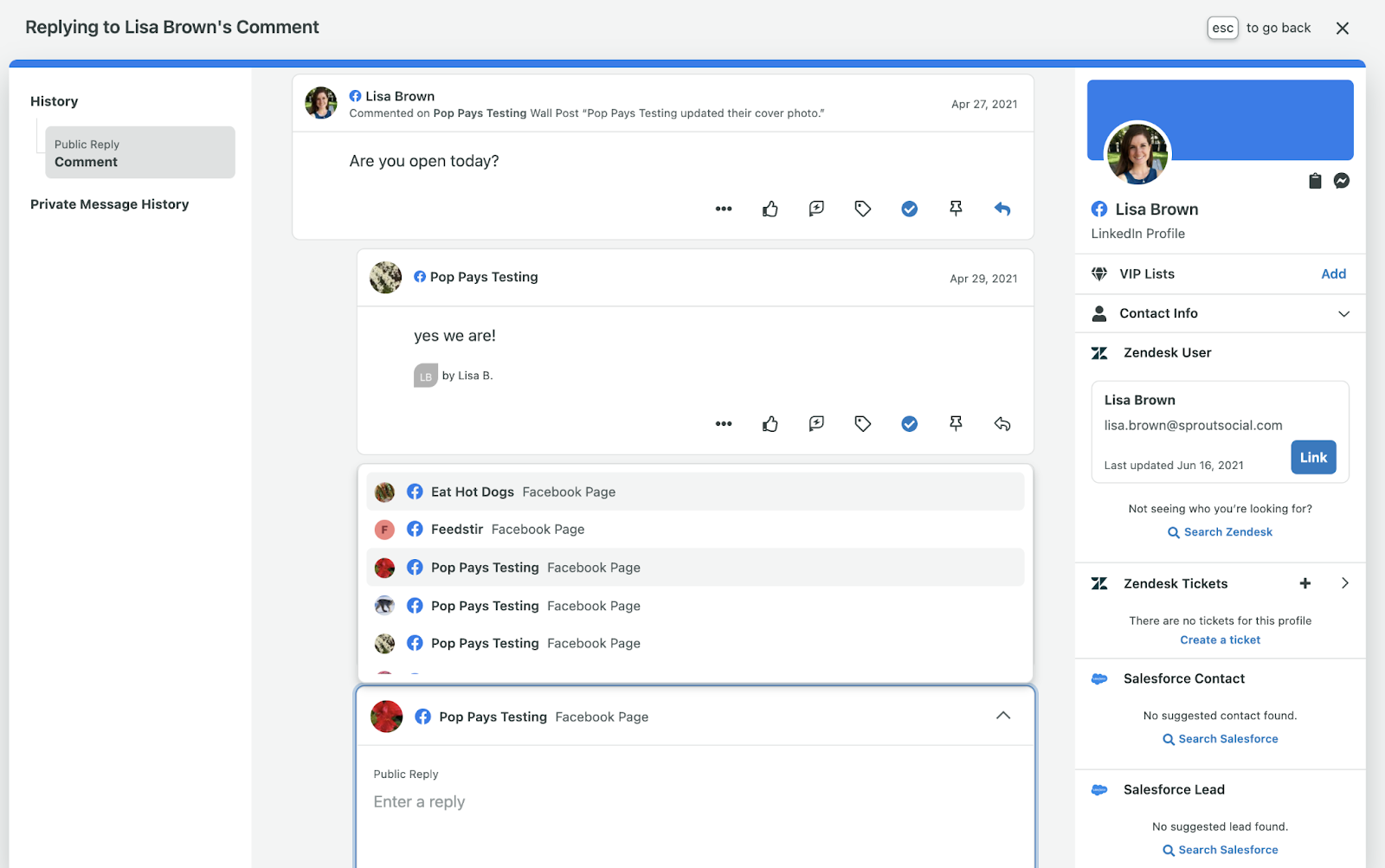Select Pop Pays Testing with raccoon avatar
1385x868 pixels.
pos(695,606)
